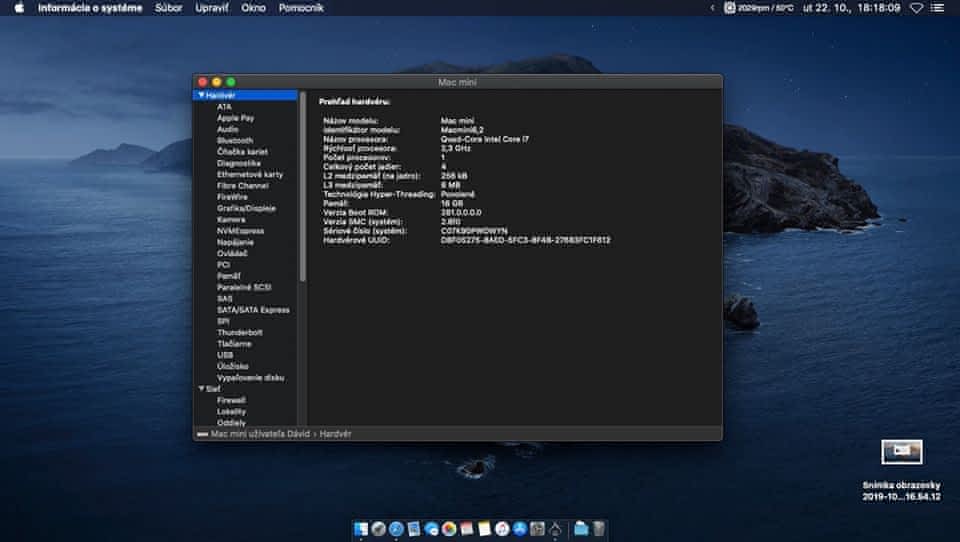The image size is (960, 542).
Task: Open the Trash in the Dock
Action: [x=598, y=528]
